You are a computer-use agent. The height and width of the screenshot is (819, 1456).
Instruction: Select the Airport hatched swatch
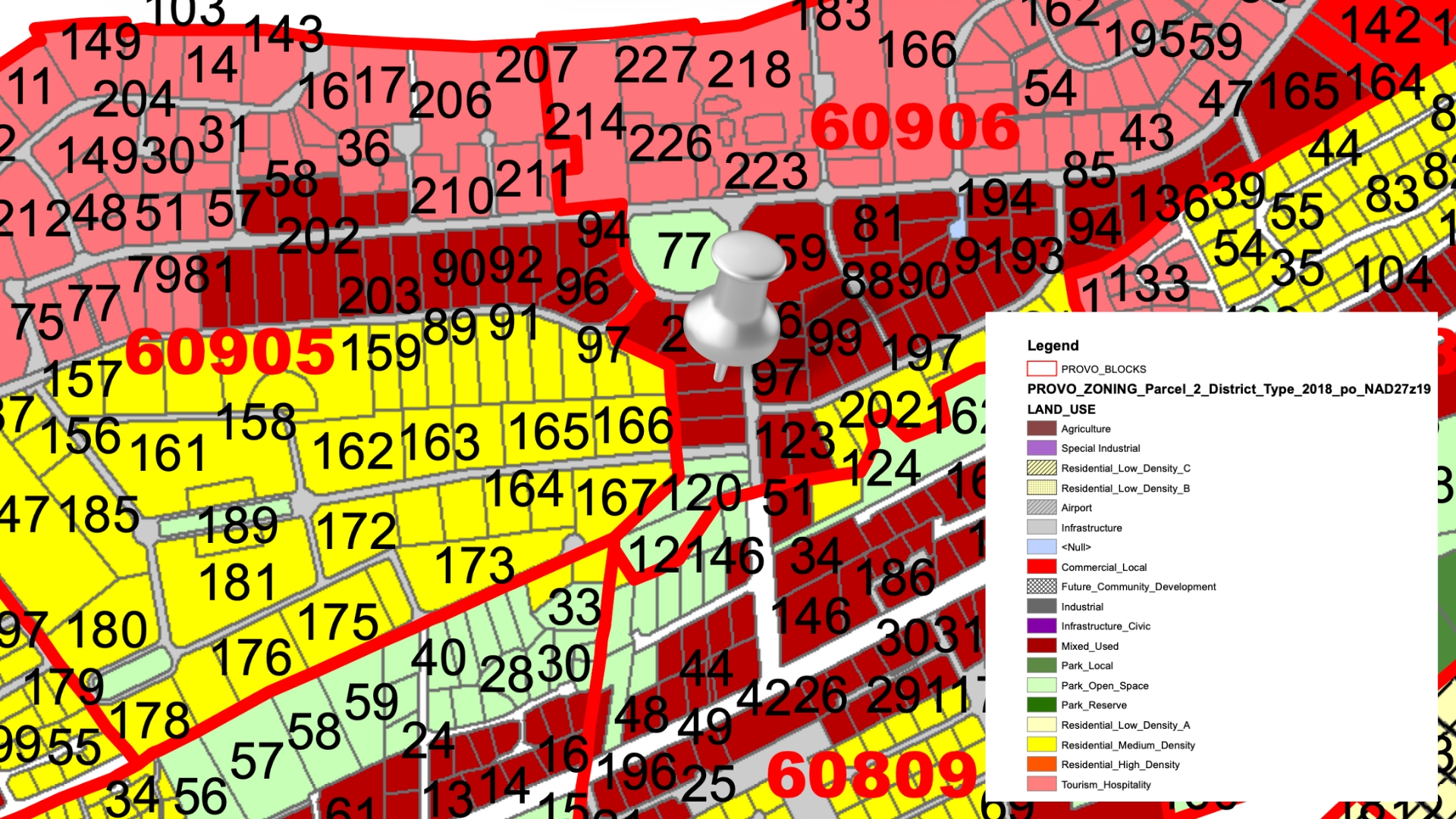click(x=1041, y=507)
